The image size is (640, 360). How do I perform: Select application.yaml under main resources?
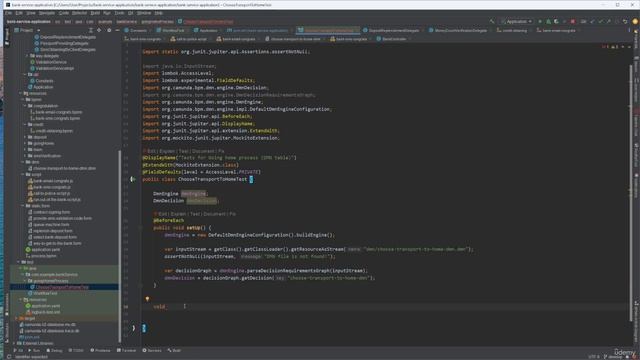click(x=46, y=249)
